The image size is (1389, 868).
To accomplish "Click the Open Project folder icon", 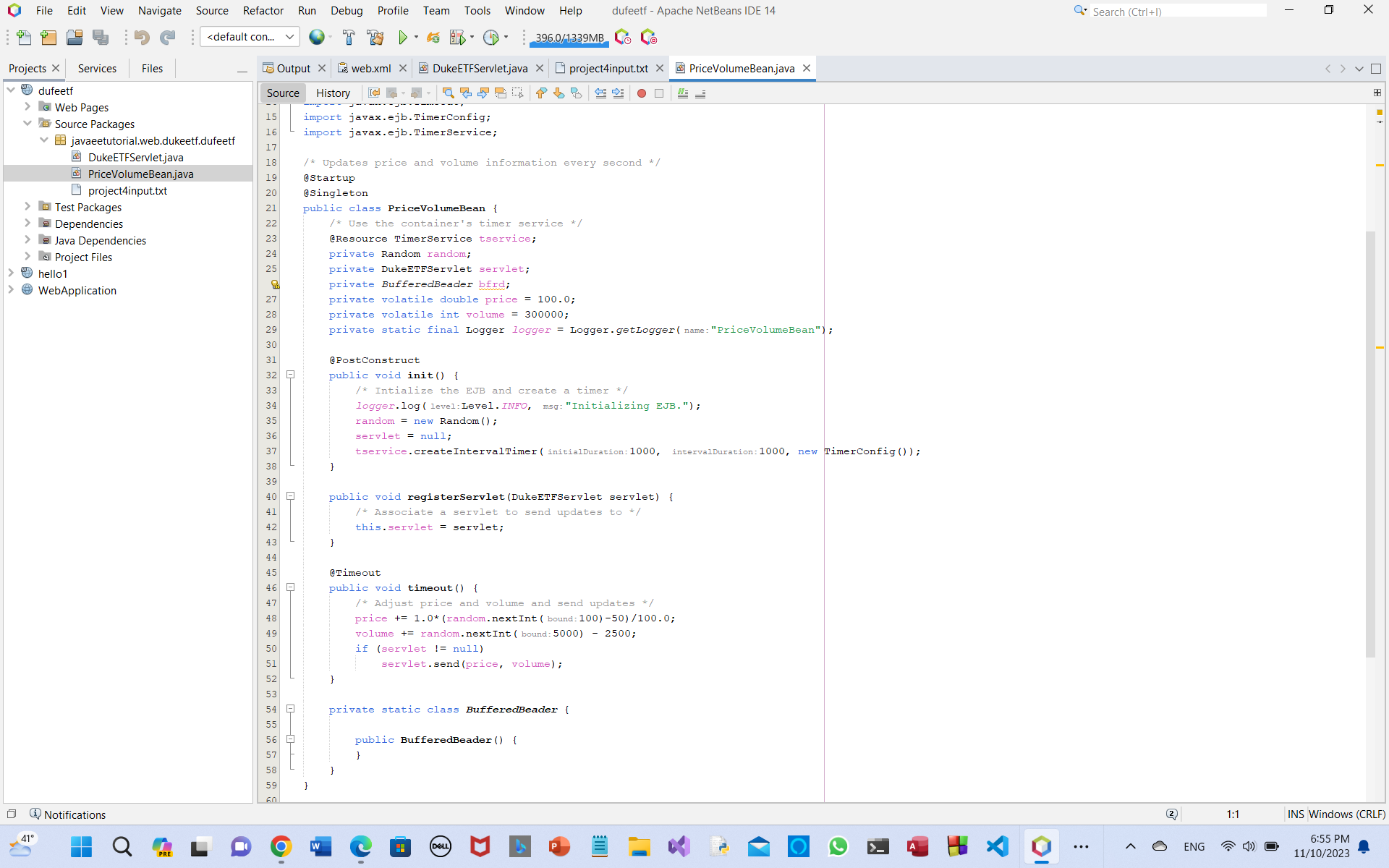I will (74, 38).
